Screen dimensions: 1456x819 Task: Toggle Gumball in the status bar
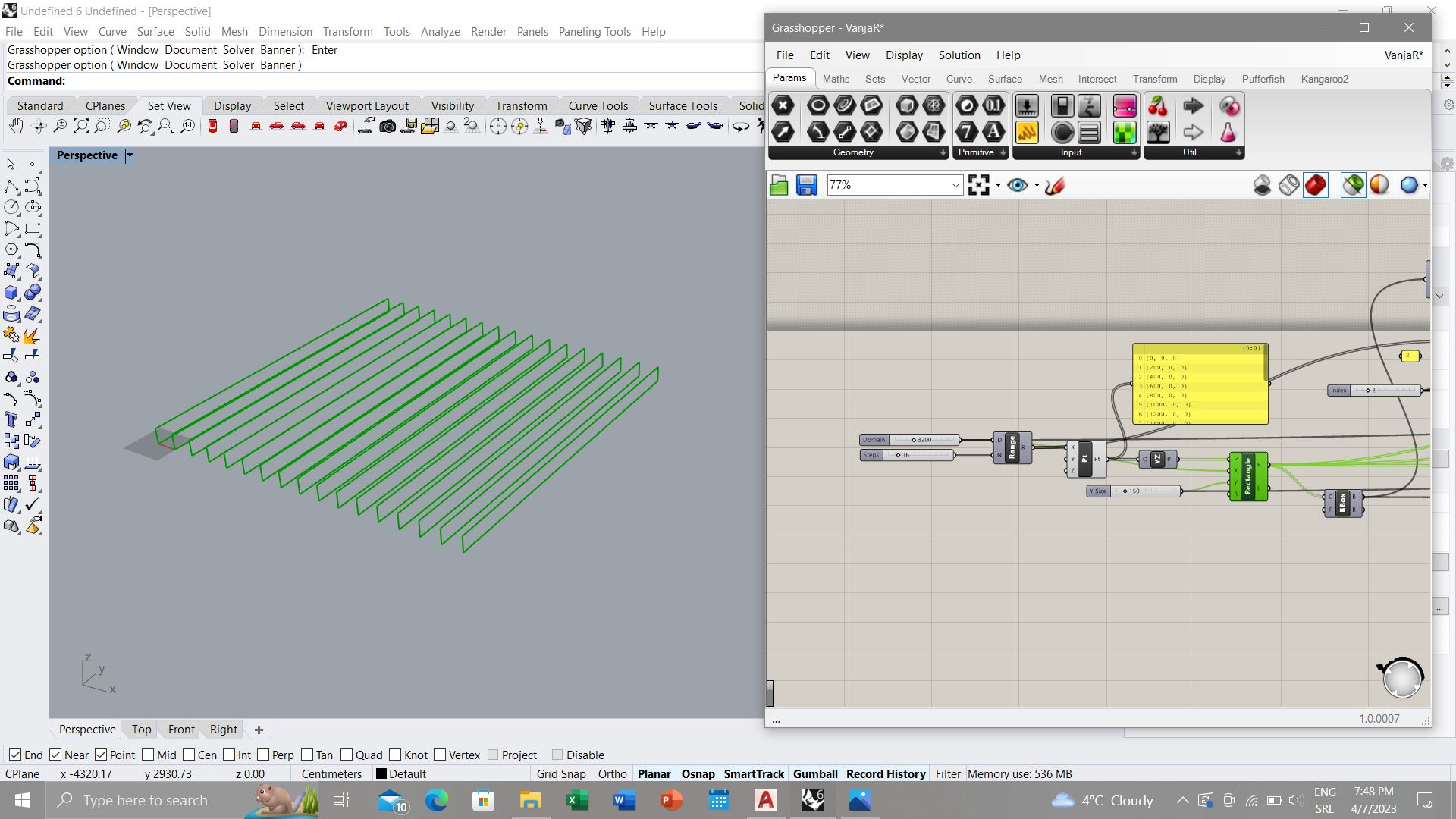tap(815, 774)
